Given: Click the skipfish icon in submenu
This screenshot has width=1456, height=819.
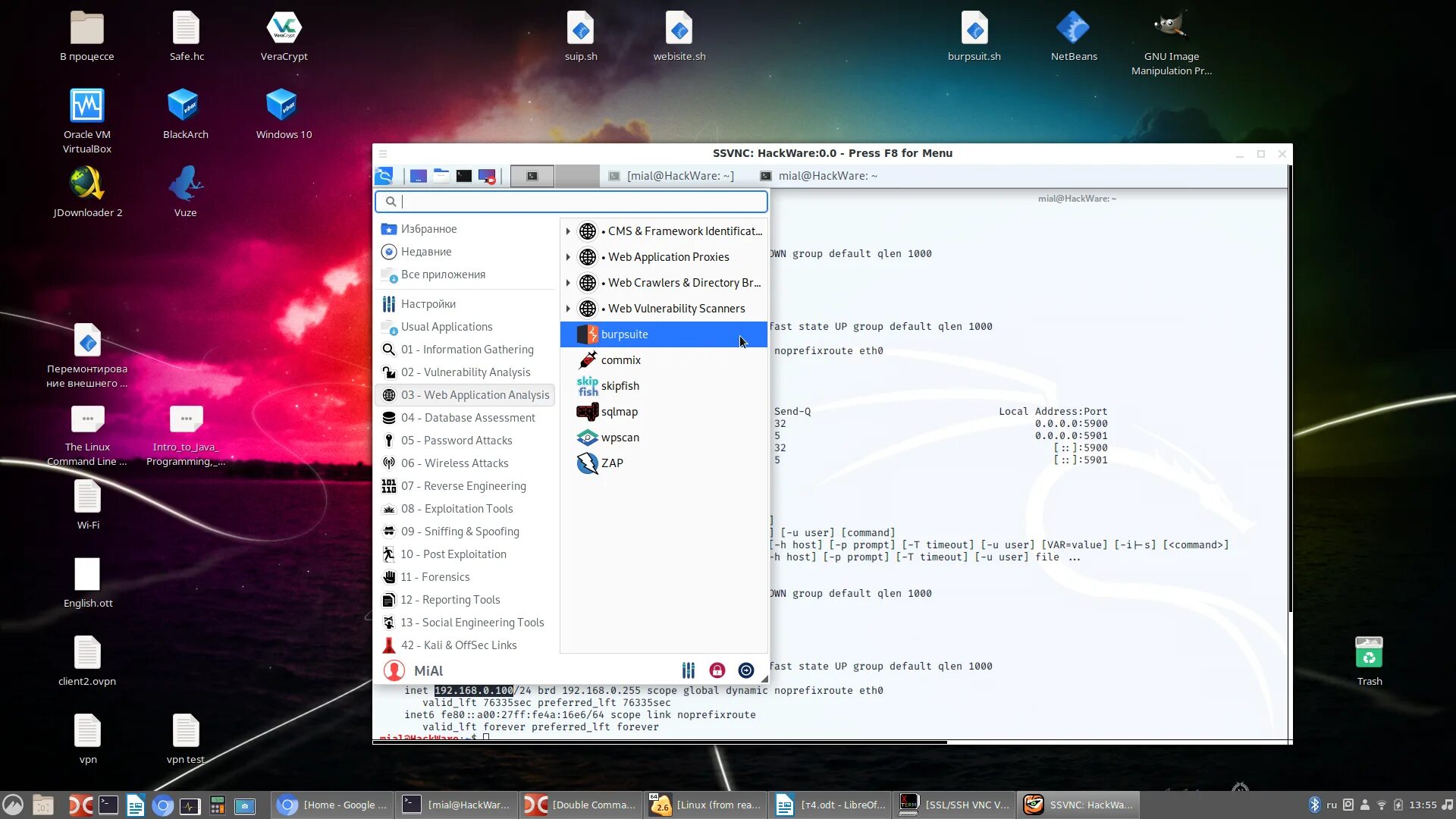Looking at the screenshot, I should 588,386.
